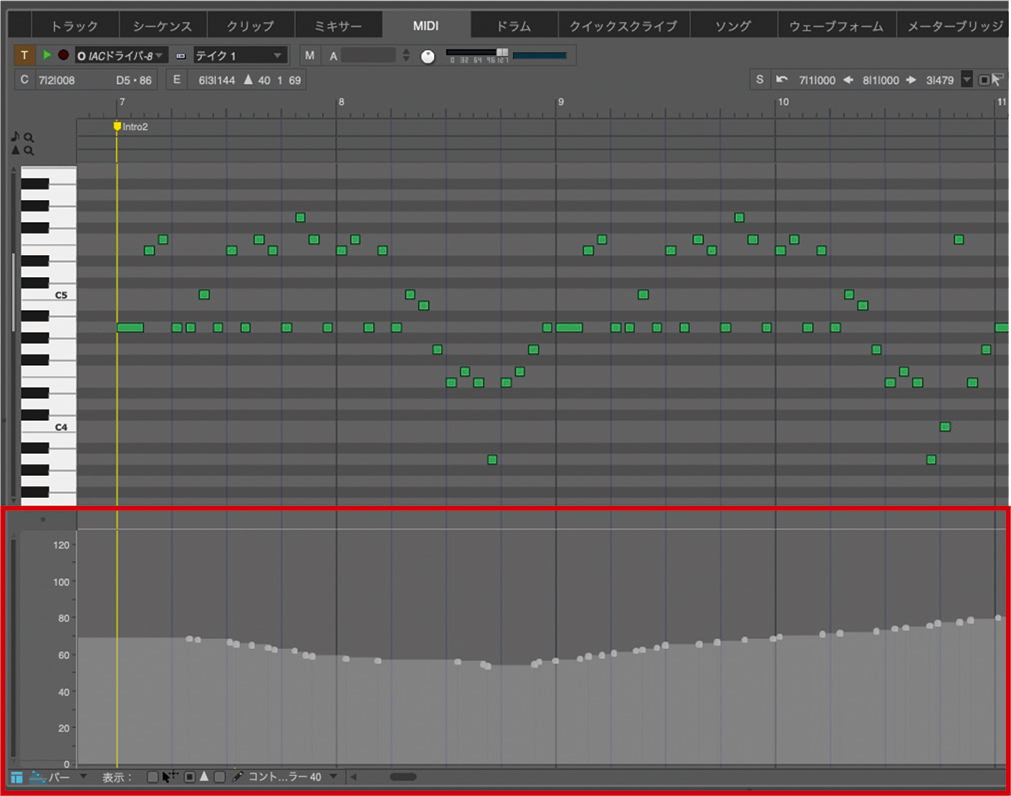Click the right arrow after 8|1|000

(911, 80)
